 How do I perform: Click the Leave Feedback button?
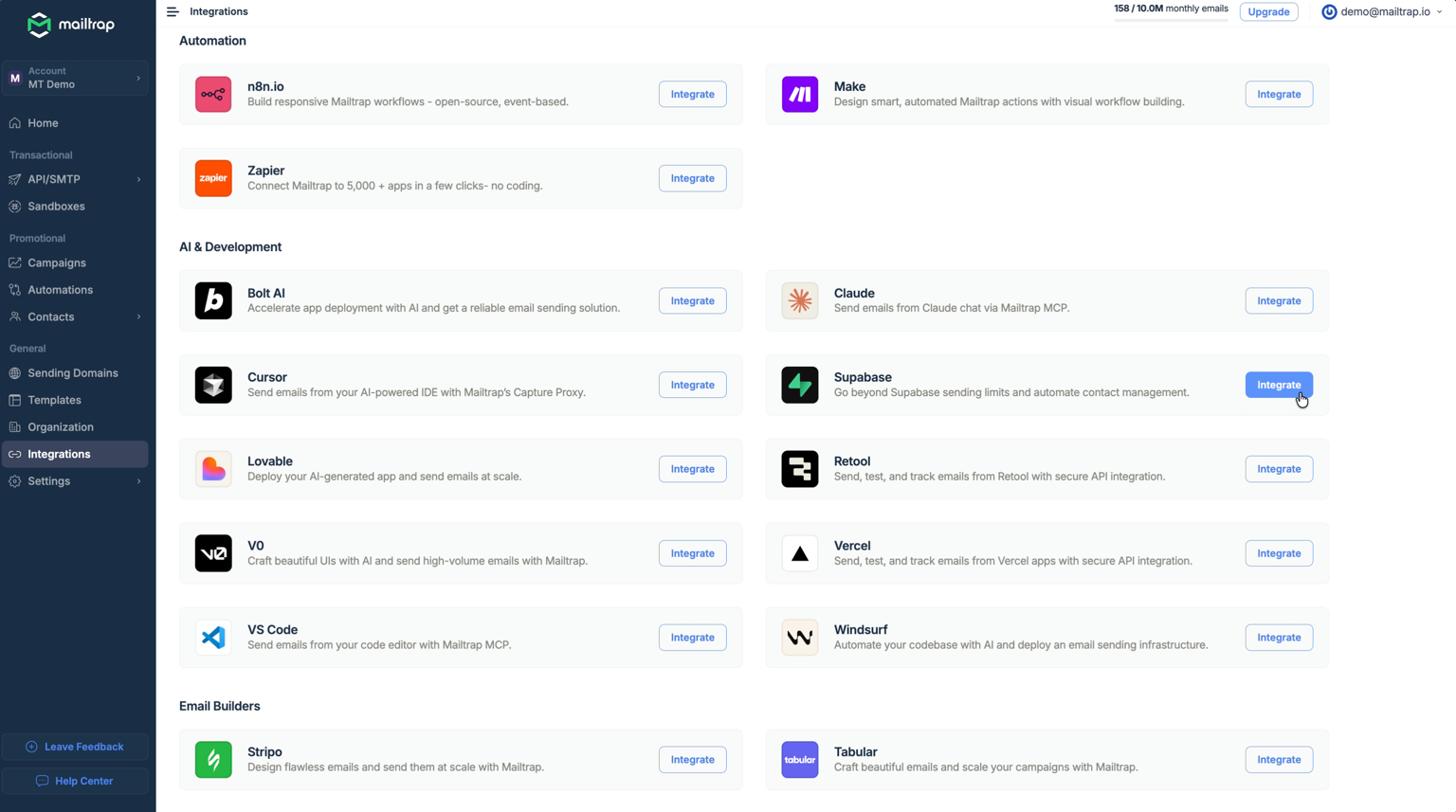tap(75, 747)
